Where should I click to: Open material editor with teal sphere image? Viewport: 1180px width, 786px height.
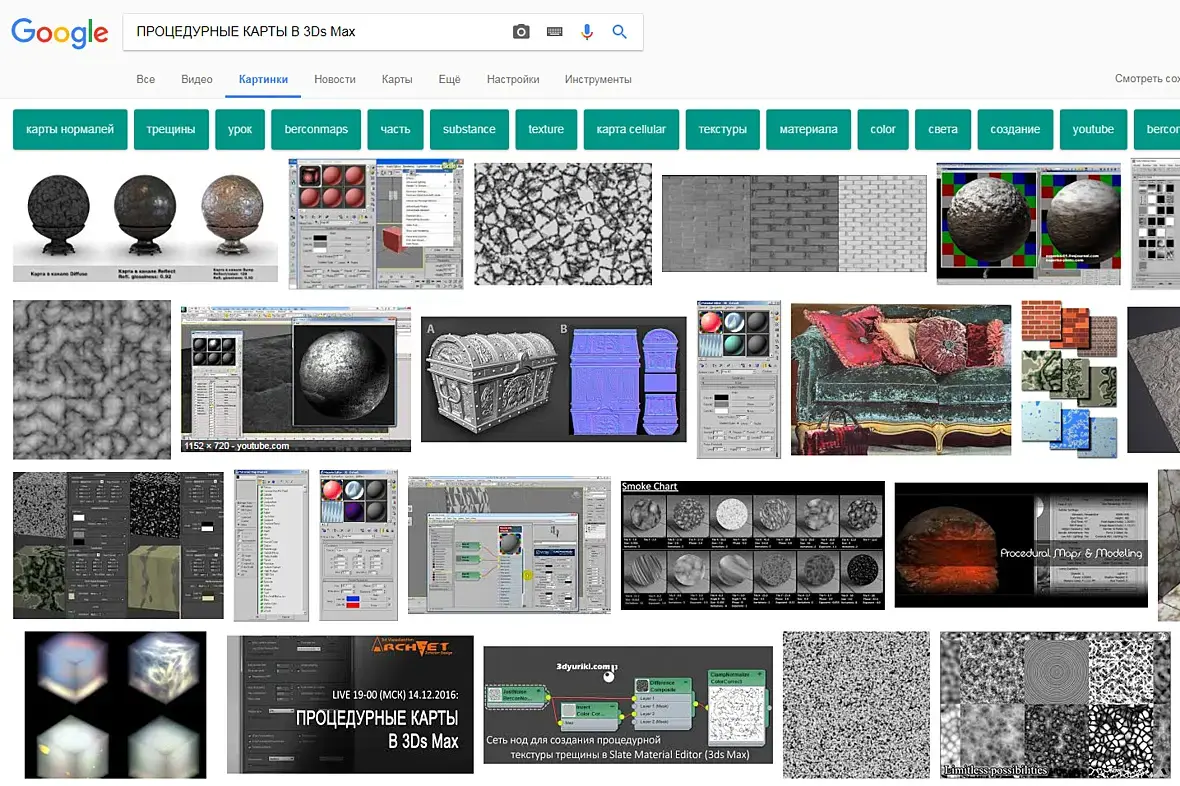[738, 379]
